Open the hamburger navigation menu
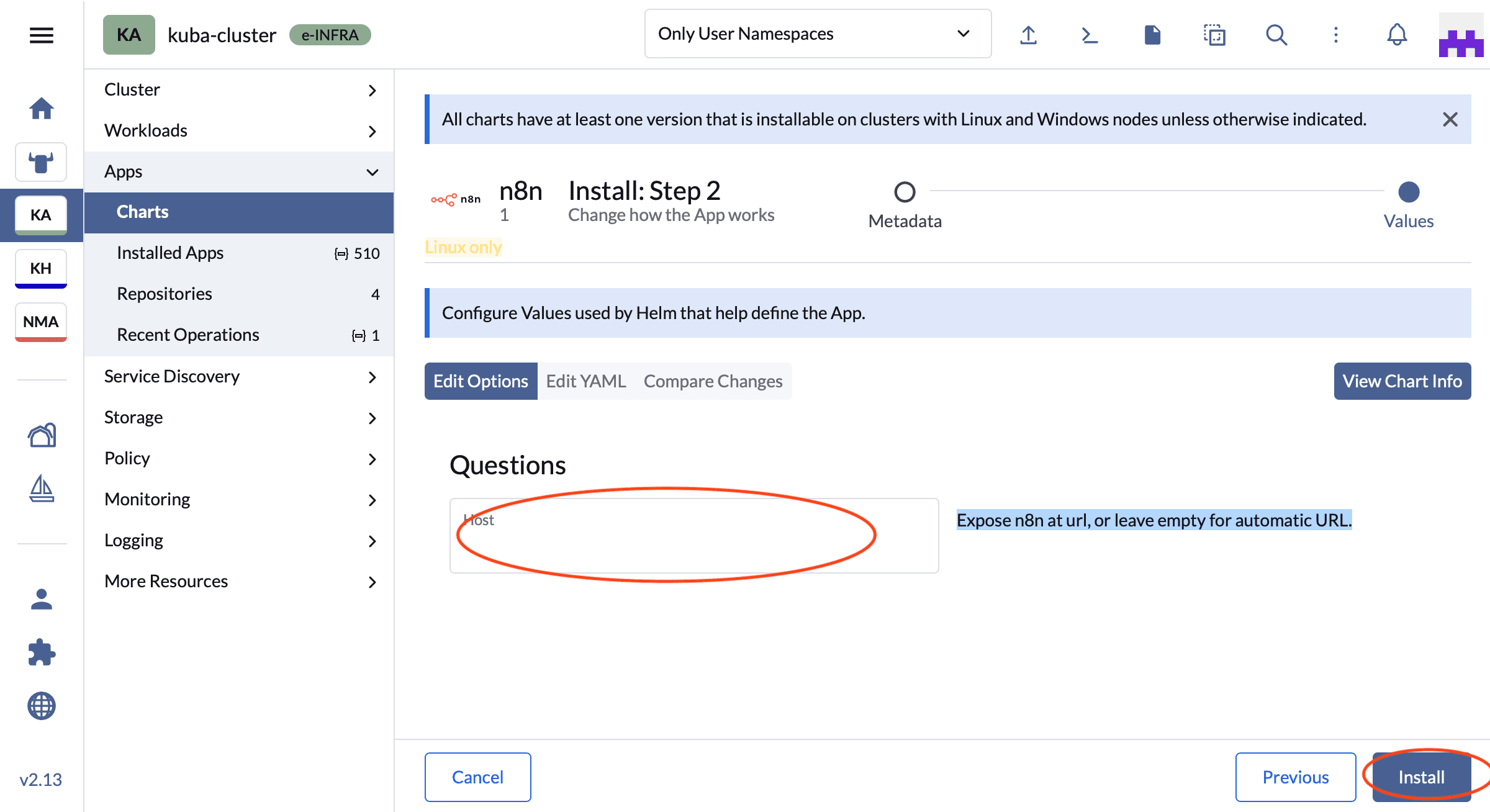 (x=41, y=35)
